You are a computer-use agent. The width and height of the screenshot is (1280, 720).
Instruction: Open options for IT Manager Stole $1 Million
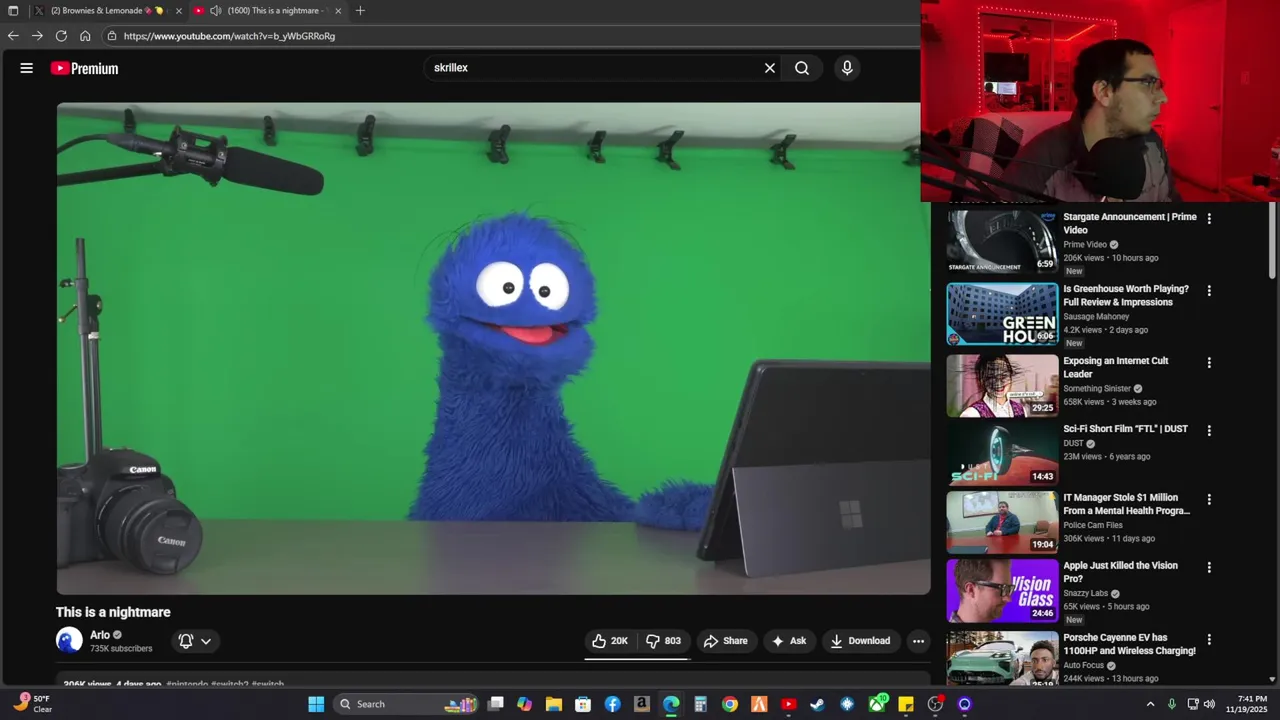[1209, 498]
